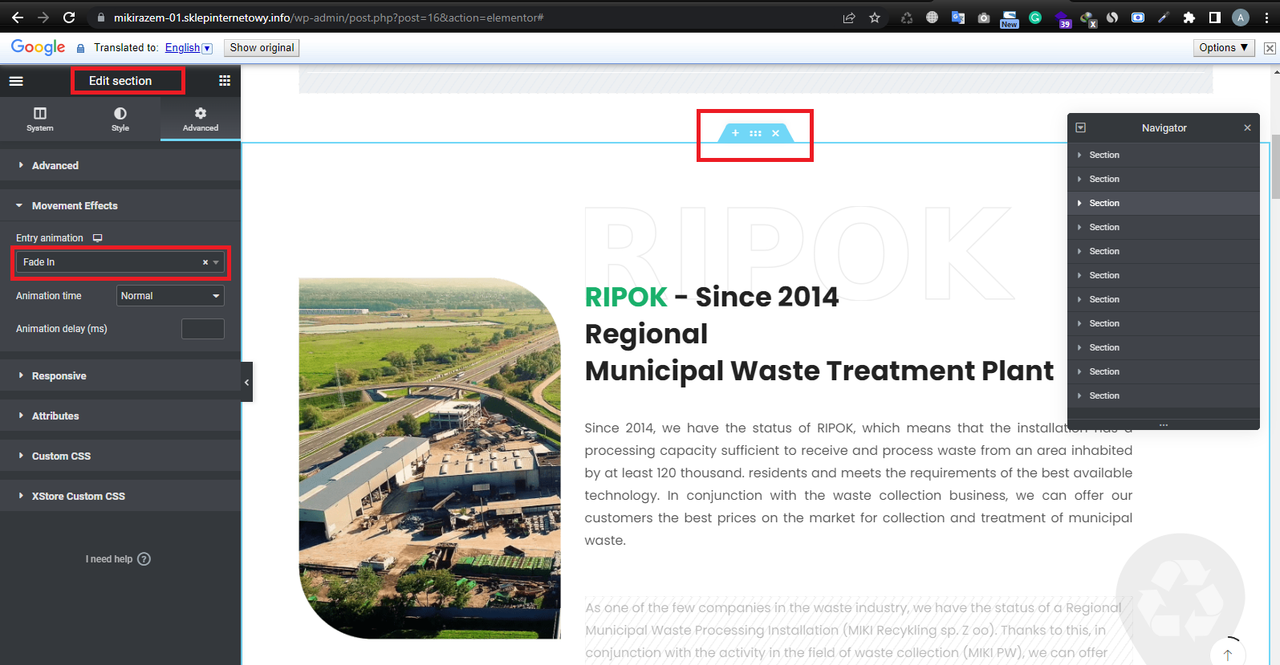Switch to the Style tab

point(120,119)
